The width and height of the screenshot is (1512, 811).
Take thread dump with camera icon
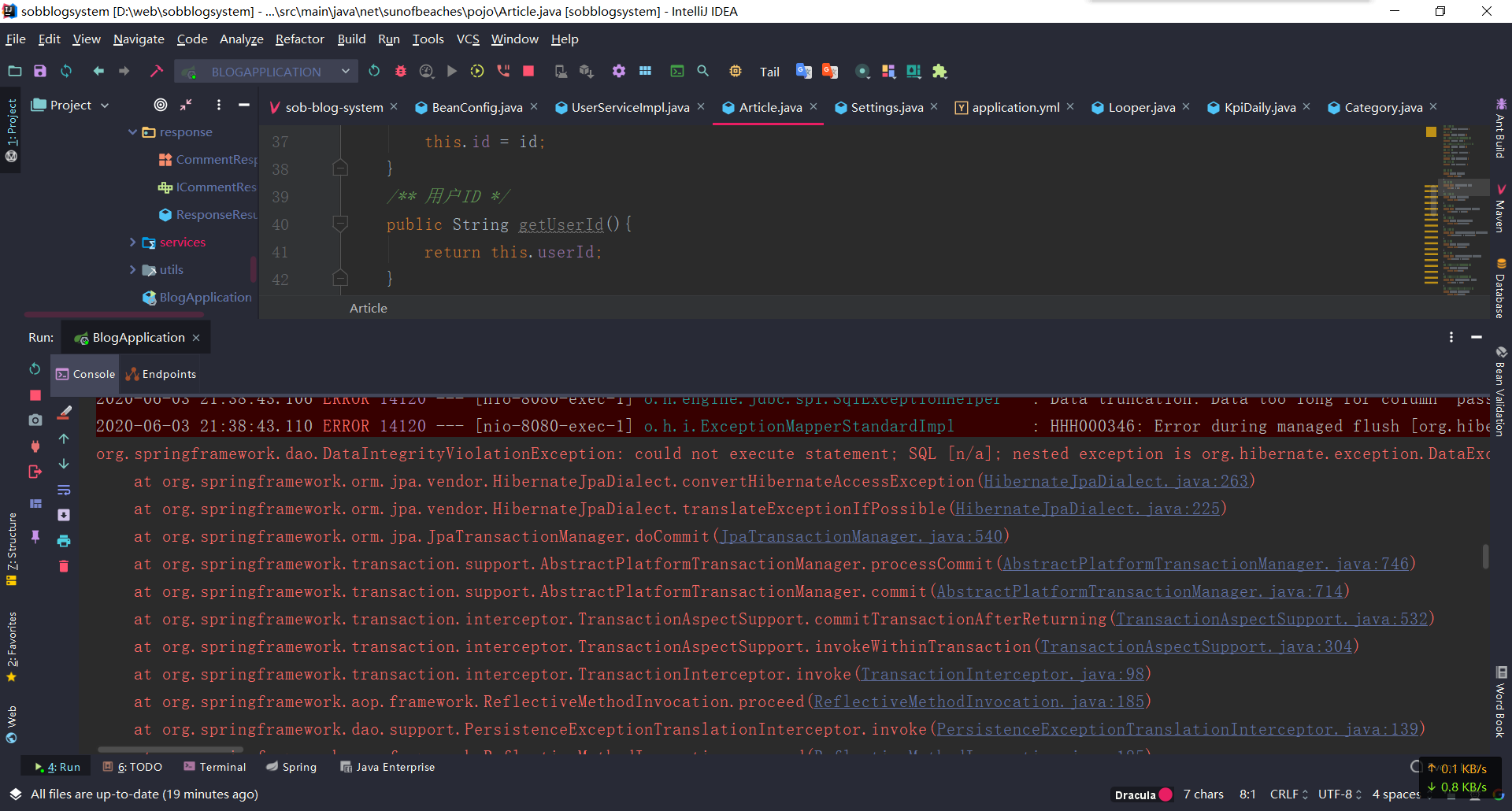coord(35,420)
